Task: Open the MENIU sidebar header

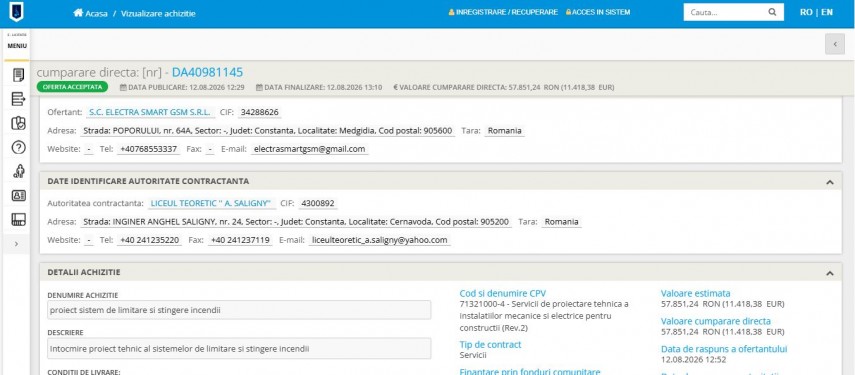Action: (x=17, y=45)
